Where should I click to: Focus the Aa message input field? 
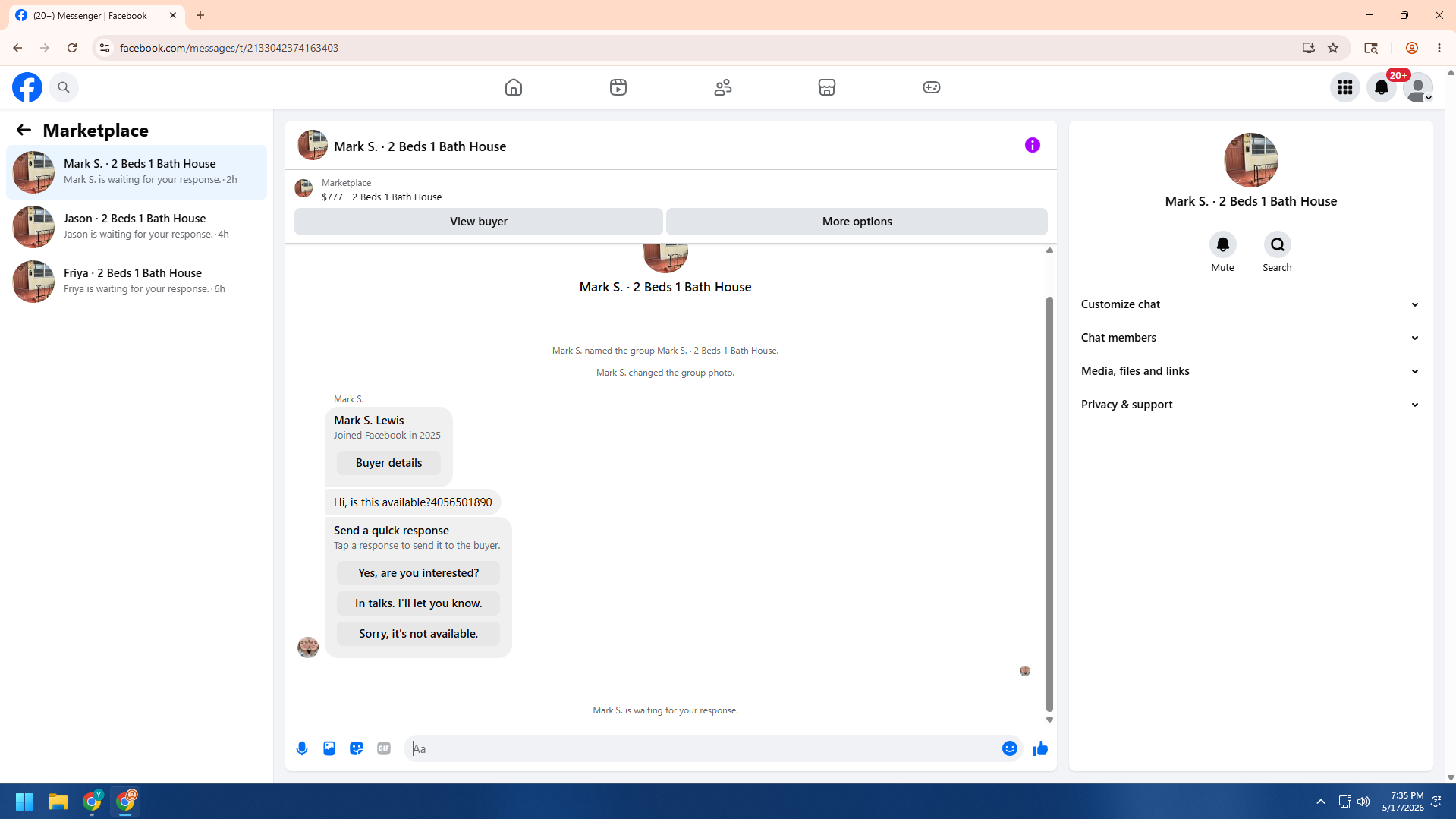coord(703,748)
